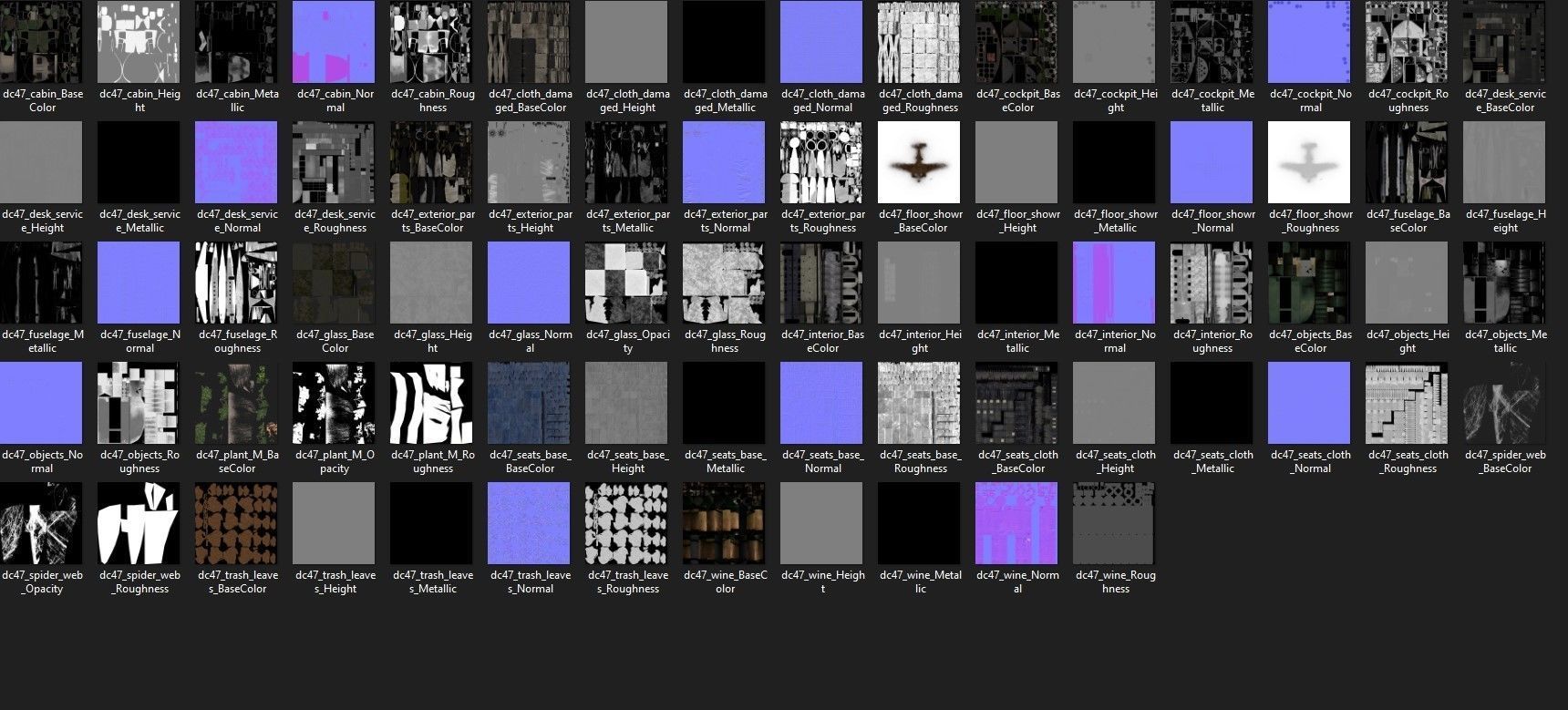Select dc47_exterior_parts_Metallic thumbnail
The width and height of the screenshot is (1568, 710).
tap(627, 162)
